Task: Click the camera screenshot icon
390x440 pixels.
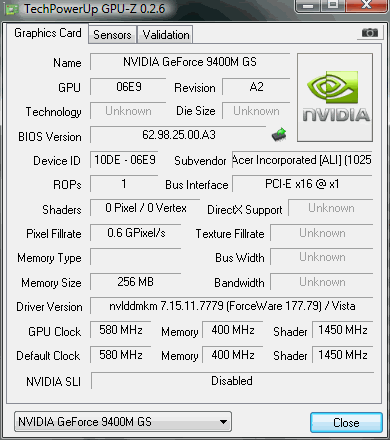Action: point(370,33)
